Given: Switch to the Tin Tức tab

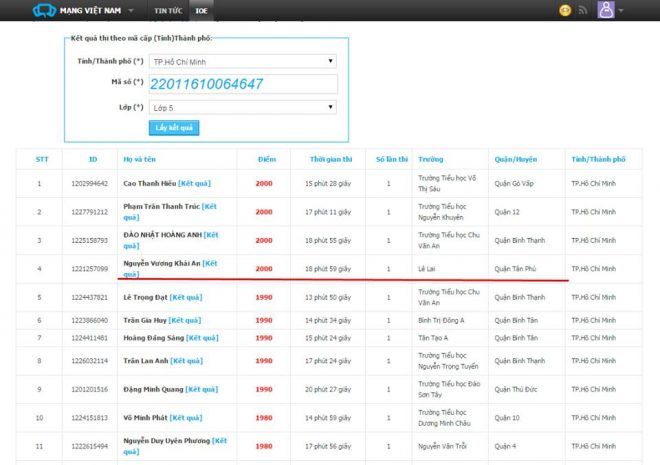Looking at the screenshot, I should (167, 10).
